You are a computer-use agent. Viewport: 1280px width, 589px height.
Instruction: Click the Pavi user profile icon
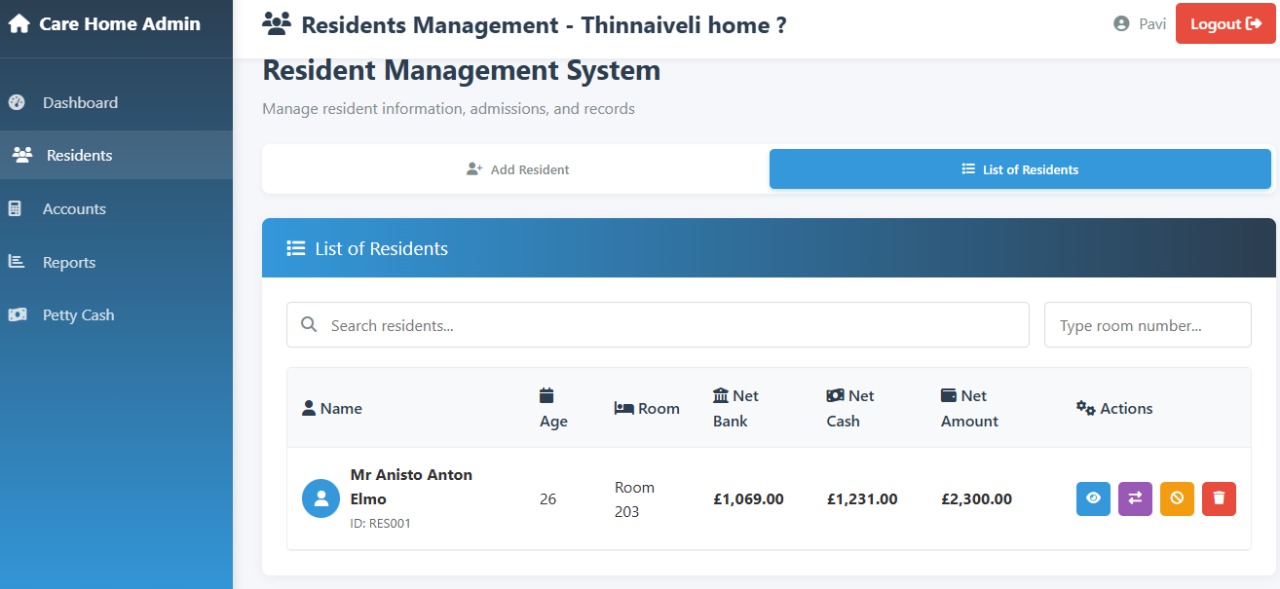click(1121, 24)
